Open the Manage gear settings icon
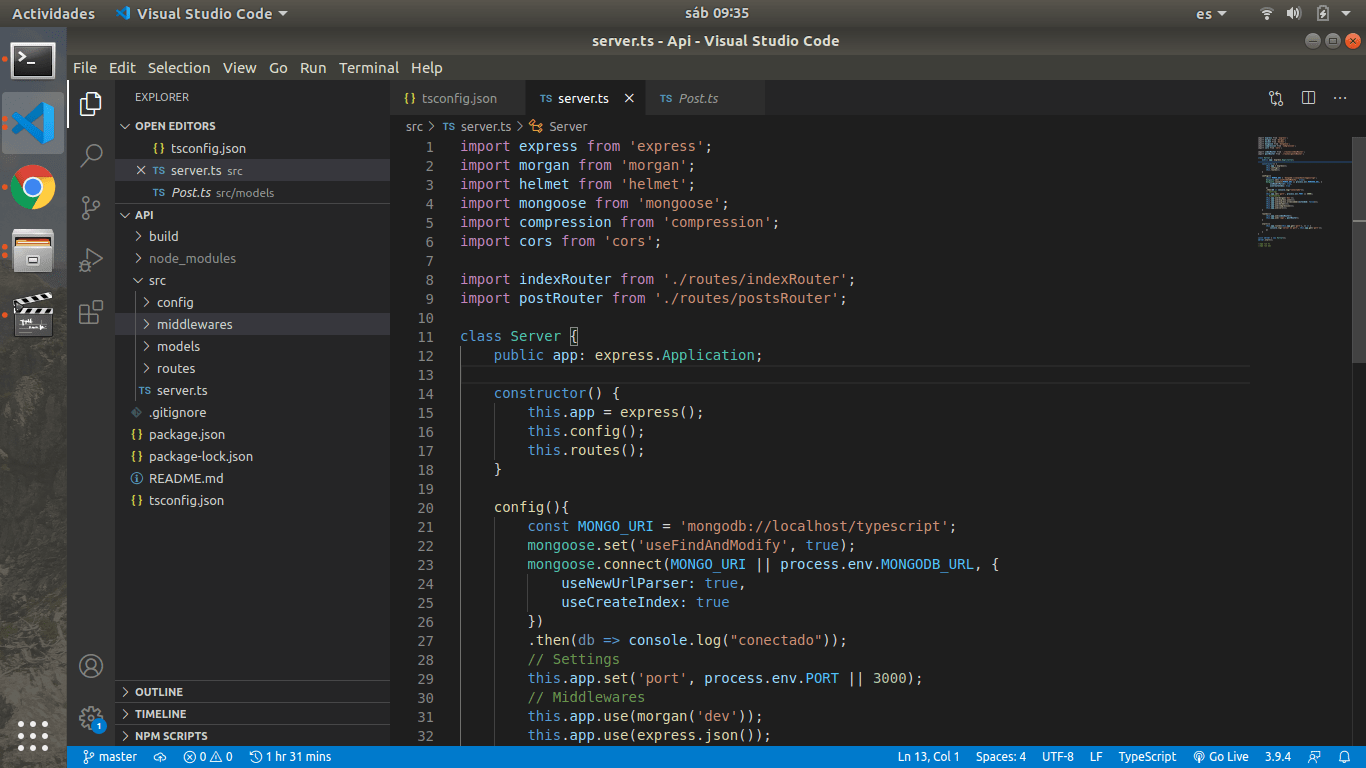The width and height of the screenshot is (1366, 768). pyautogui.click(x=91, y=717)
